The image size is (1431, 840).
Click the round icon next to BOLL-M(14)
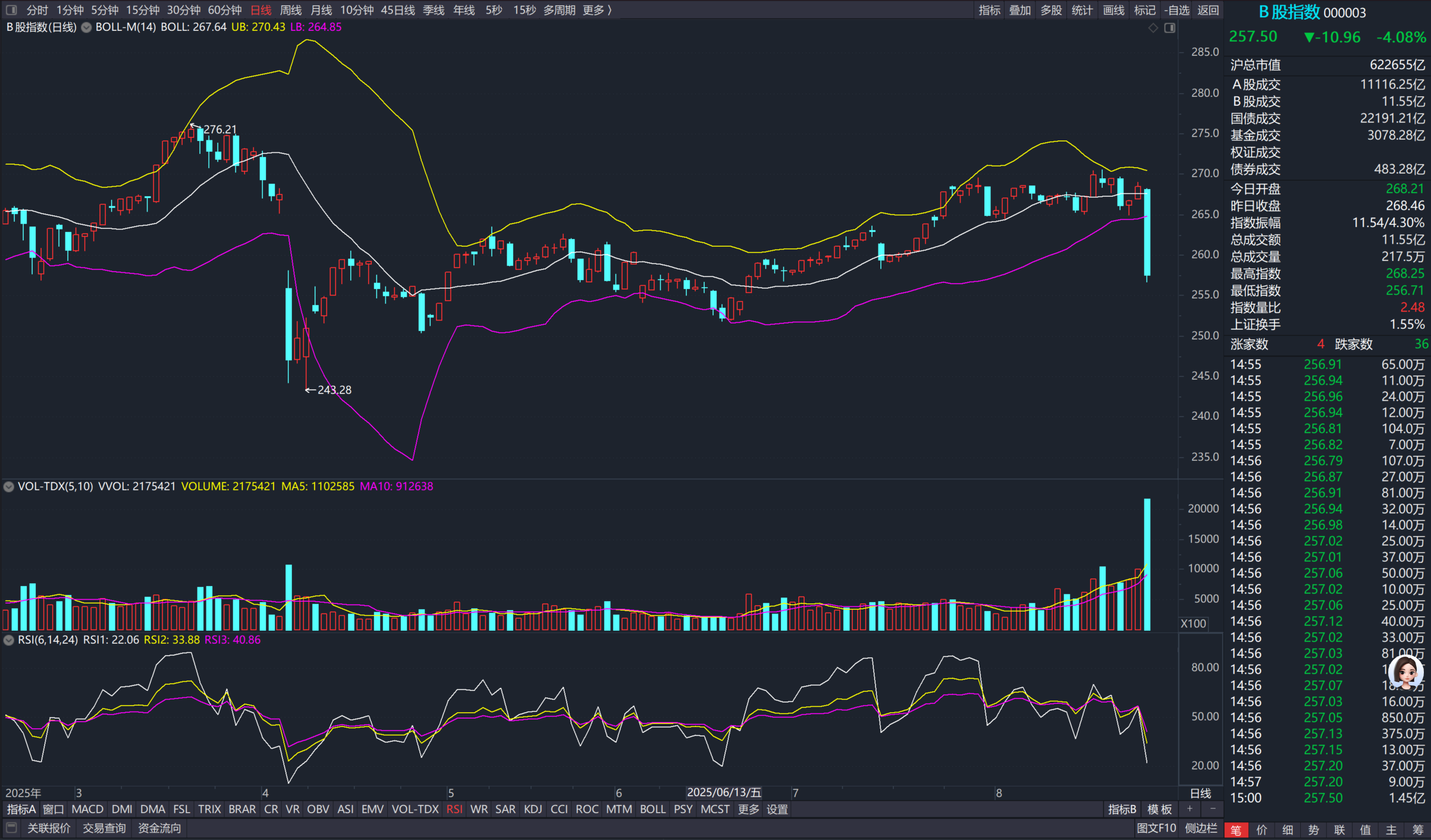point(86,27)
